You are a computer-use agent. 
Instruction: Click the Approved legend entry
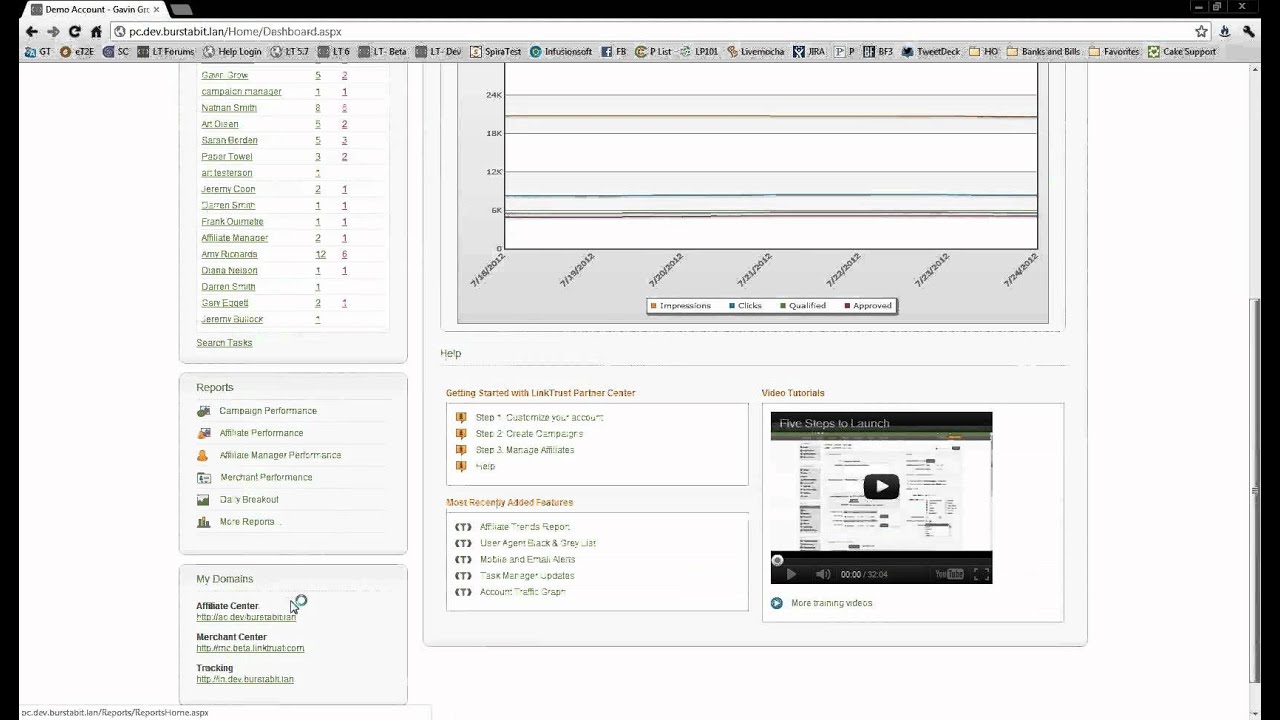pyautogui.click(x=868, y=306)
